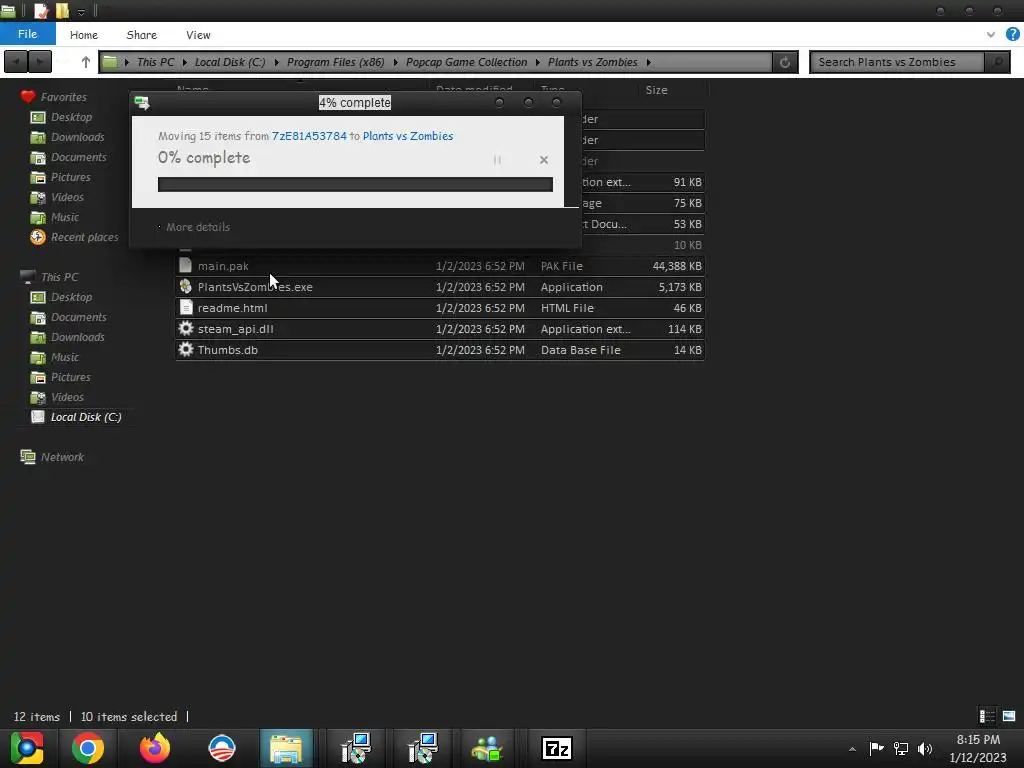Select PlantsVsZombies.exe application file
Viewport: 1024px width, 768px height.
click(440, 287)
